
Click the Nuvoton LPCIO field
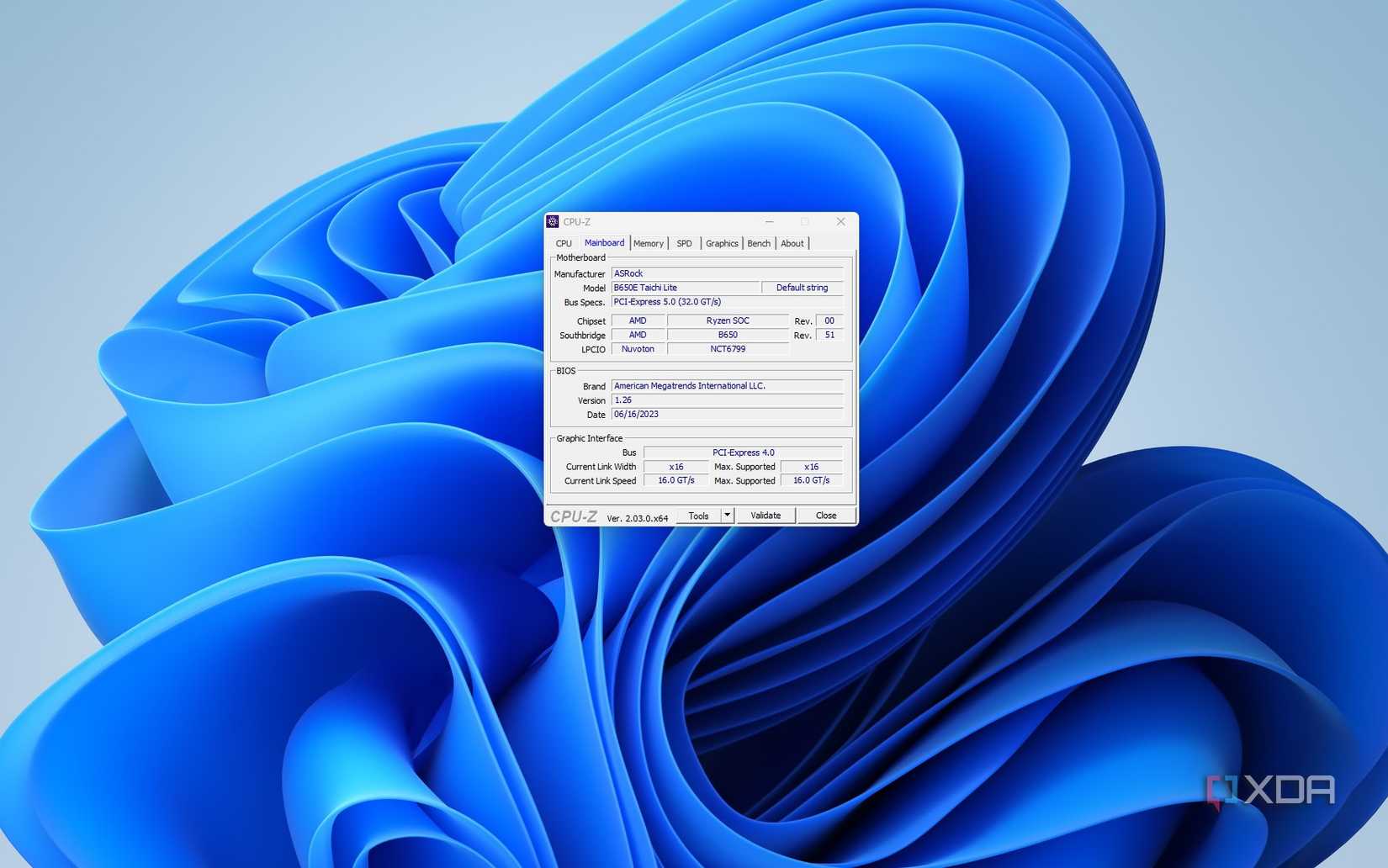click(x=638, y=349)
